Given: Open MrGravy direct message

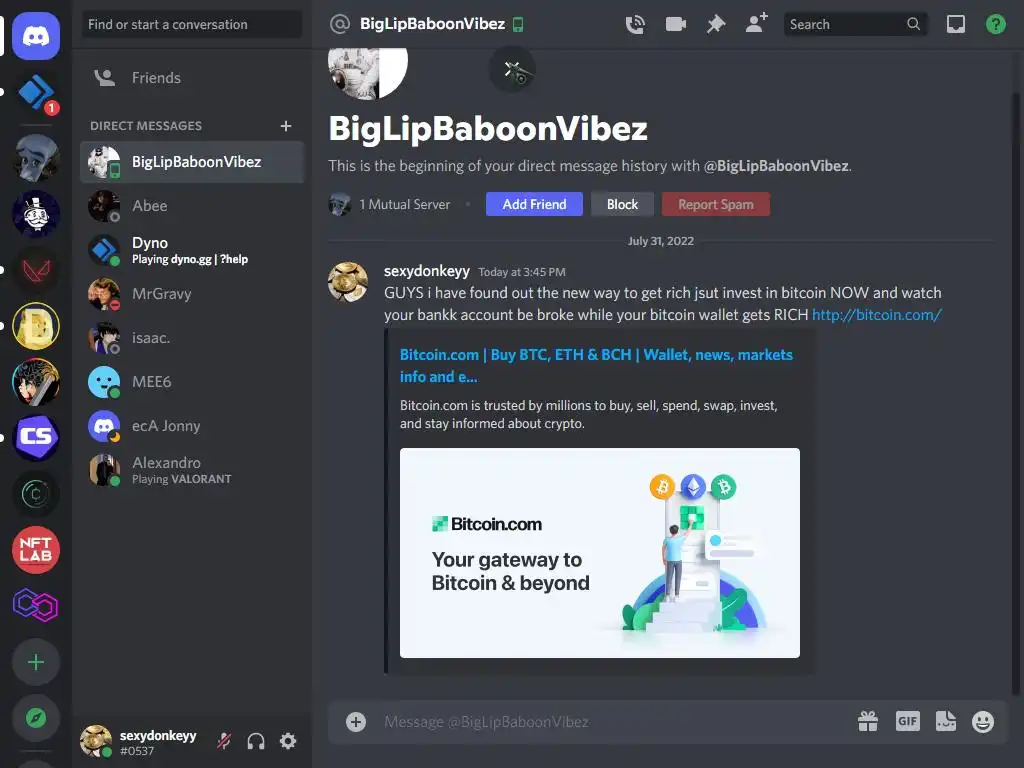Looking at the screenshot, I should pos(192,294).
